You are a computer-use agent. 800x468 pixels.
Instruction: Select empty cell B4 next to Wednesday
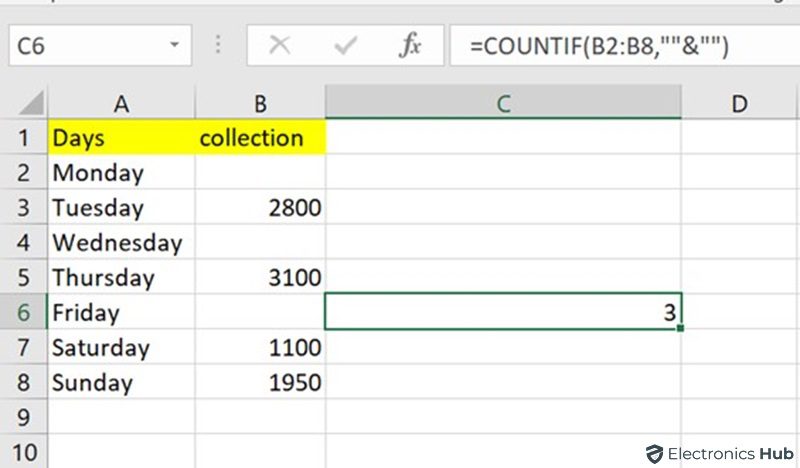coord(260,242)
